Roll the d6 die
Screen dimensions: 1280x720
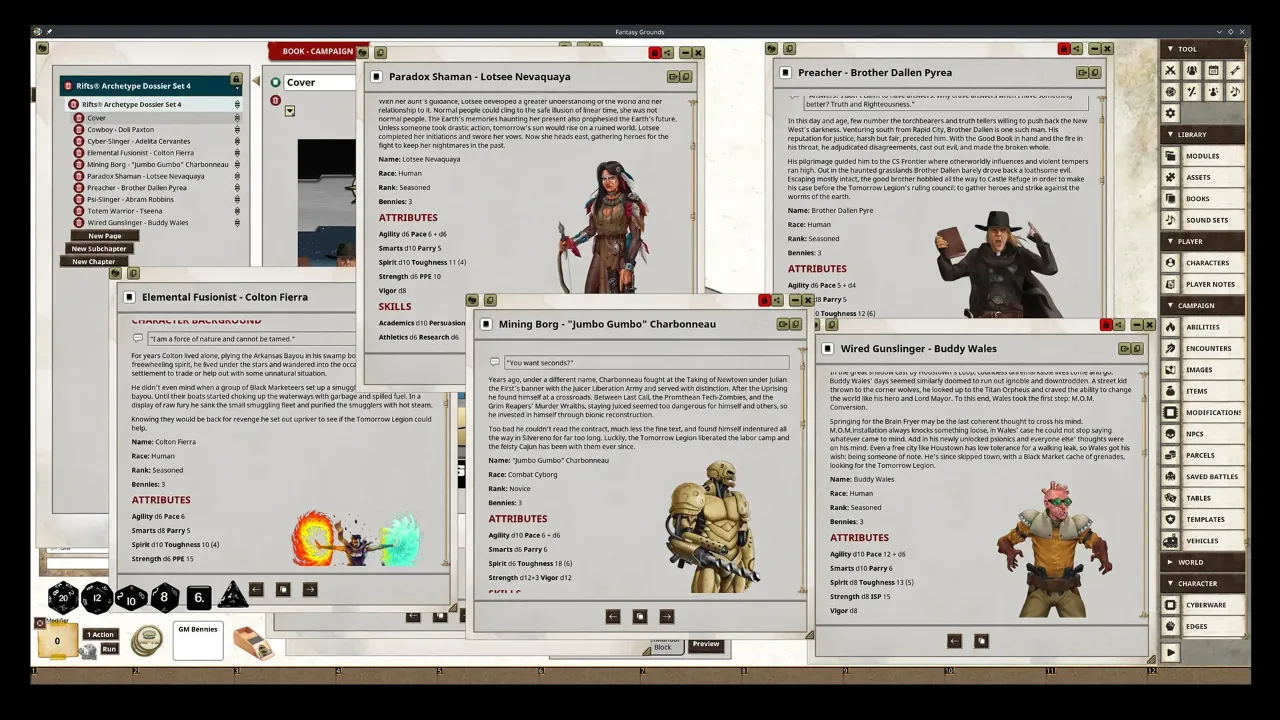[199, 598]
